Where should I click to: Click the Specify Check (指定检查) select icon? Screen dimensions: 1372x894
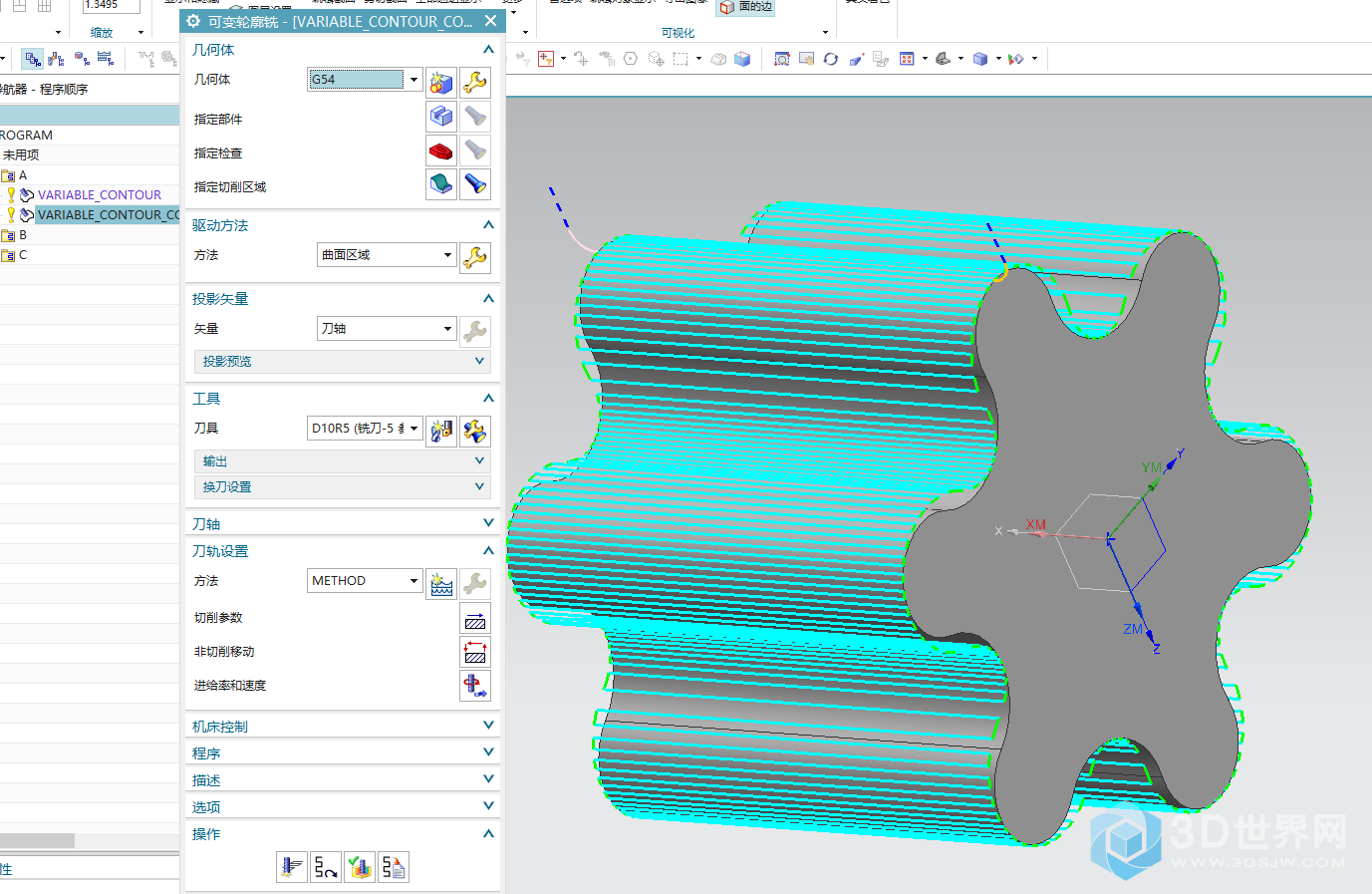pyautogui.click(x=441, y=150)
